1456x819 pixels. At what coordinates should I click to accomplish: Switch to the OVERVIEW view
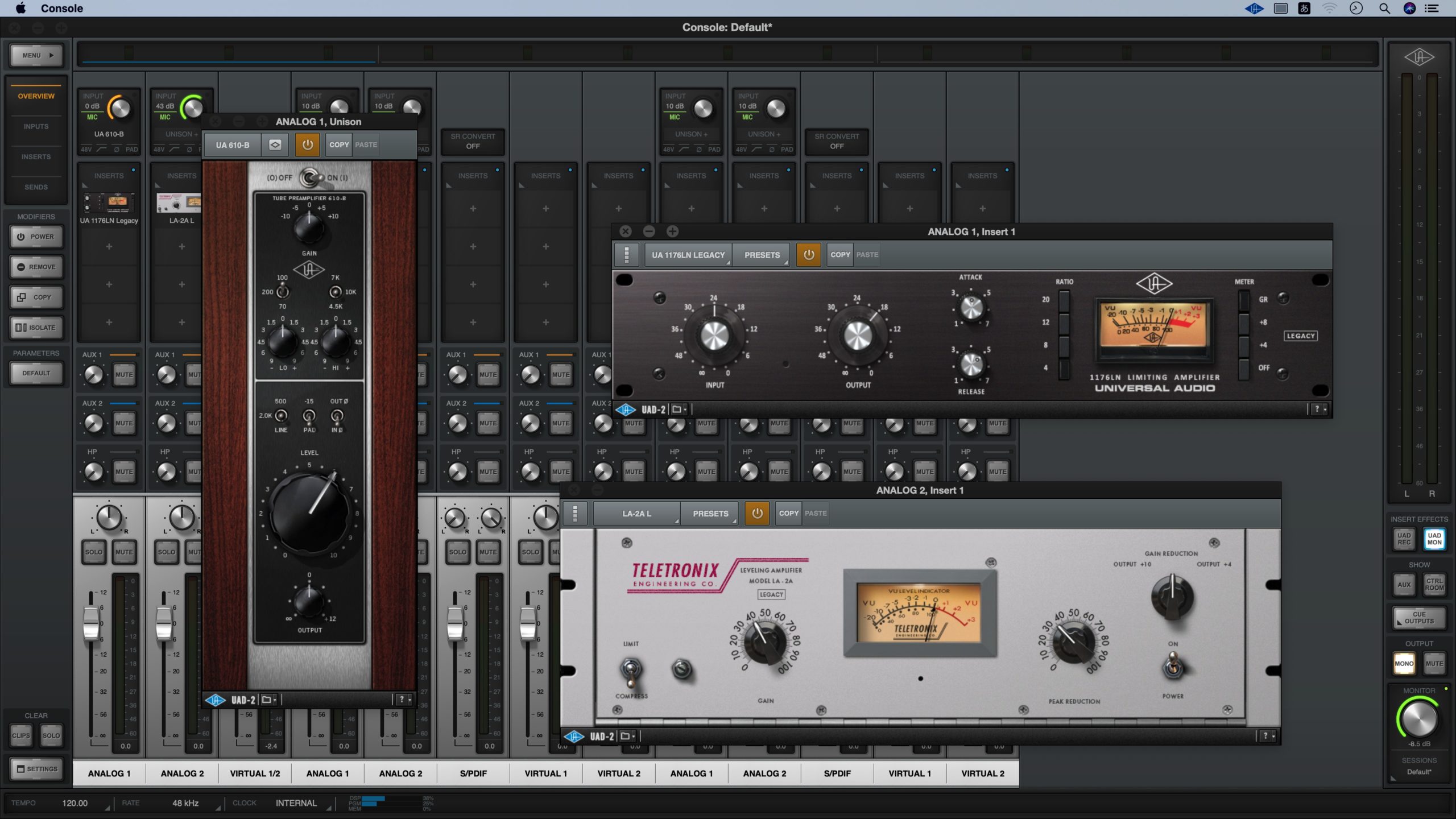[x=36, y=96]
